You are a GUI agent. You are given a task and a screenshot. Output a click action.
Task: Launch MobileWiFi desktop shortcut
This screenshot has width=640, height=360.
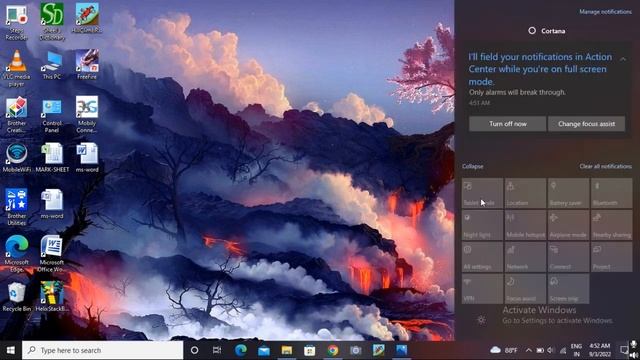(x=16, y=158)
